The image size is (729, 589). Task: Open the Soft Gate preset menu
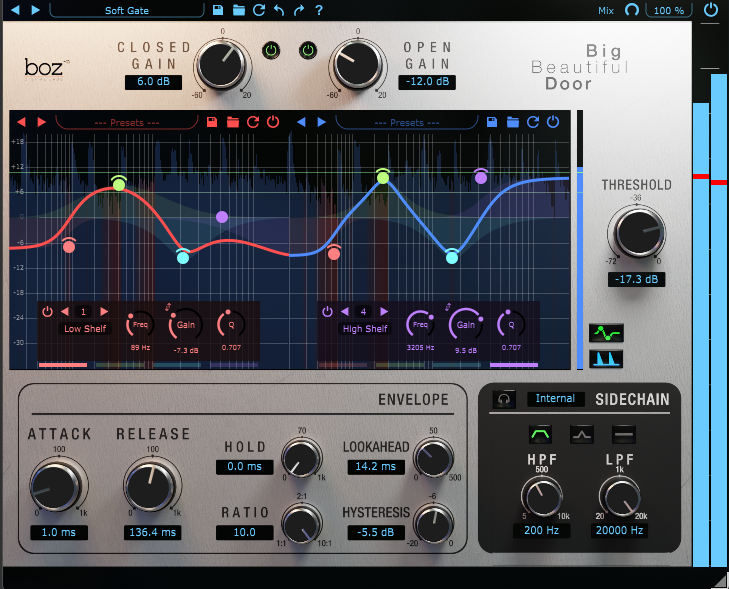126,10
